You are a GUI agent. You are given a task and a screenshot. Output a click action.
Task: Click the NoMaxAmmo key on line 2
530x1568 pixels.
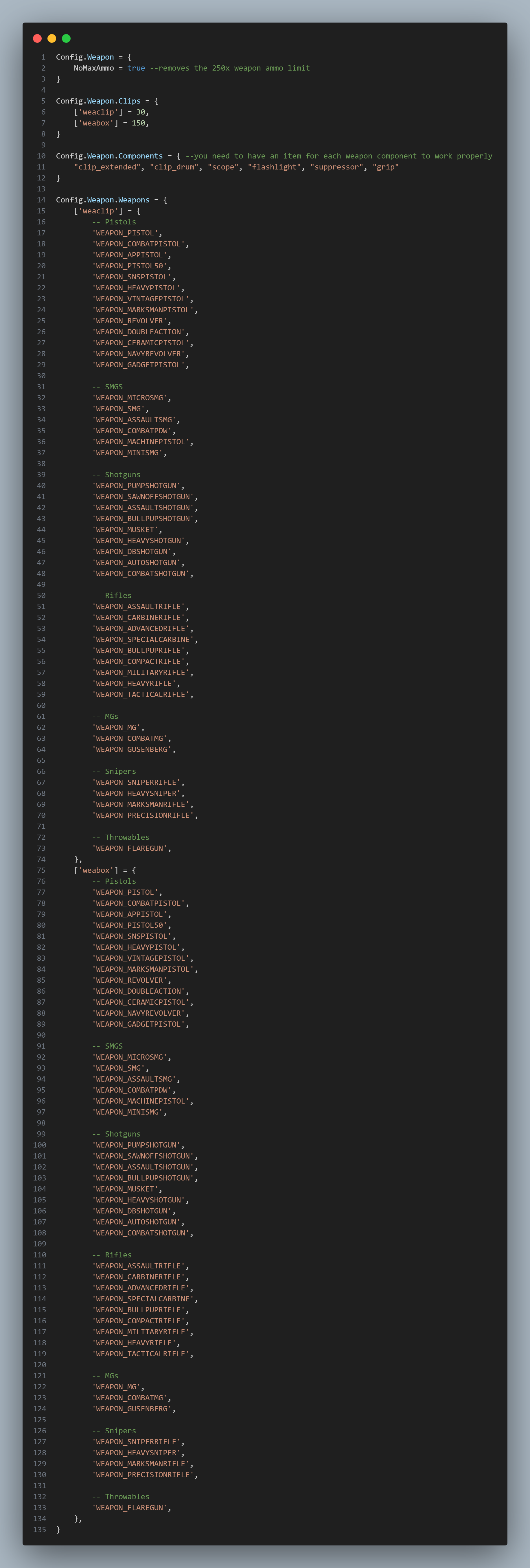click(x=94, y=68)
